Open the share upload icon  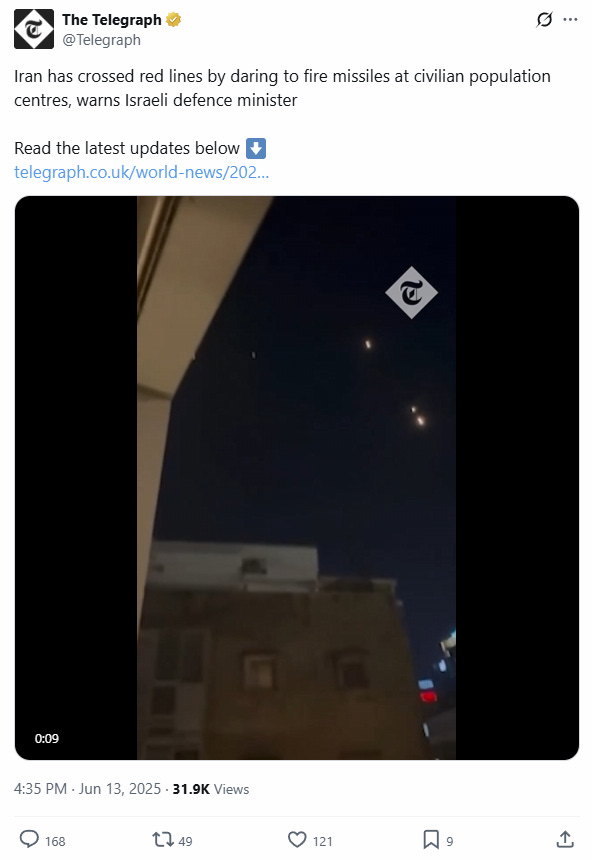[x=565, y=839]
